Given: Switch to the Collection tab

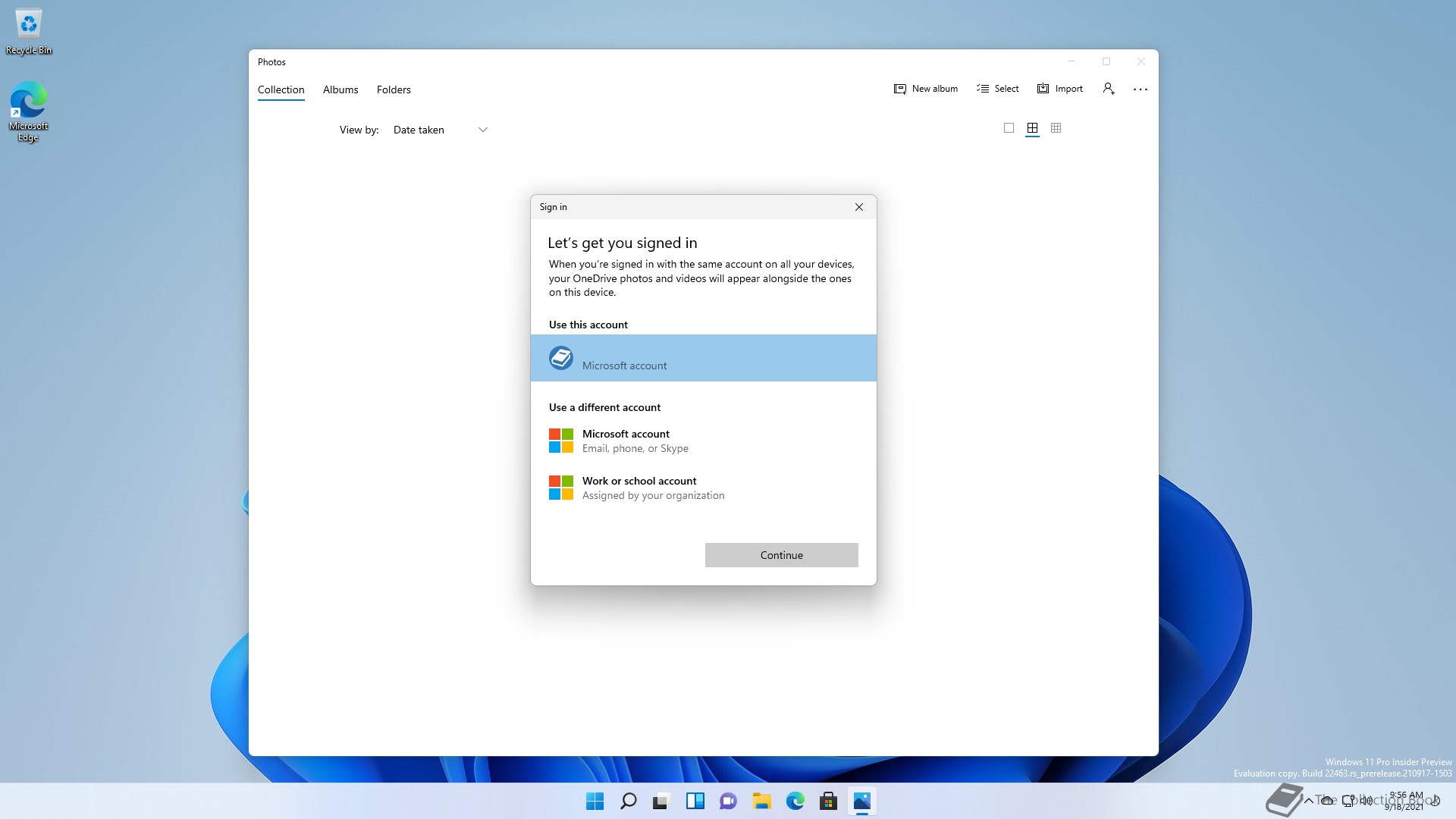Looking at the screenshot, I should click(281, 89).
